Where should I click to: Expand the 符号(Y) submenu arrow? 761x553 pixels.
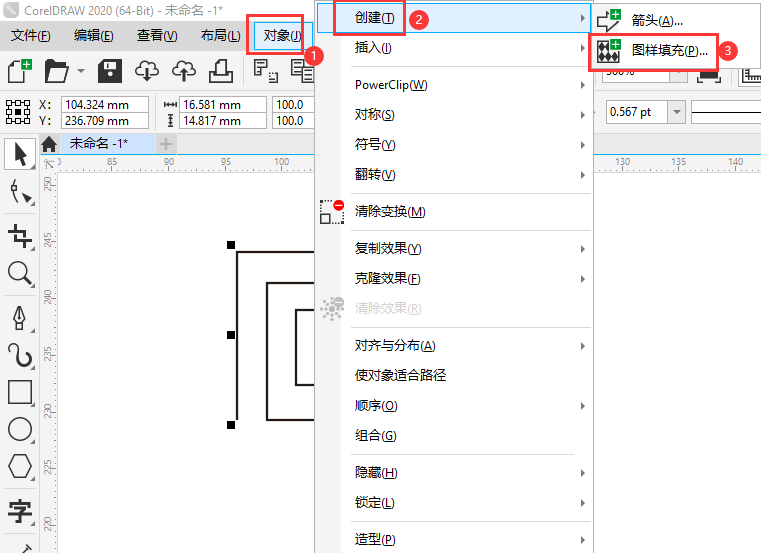coord(582,145)
